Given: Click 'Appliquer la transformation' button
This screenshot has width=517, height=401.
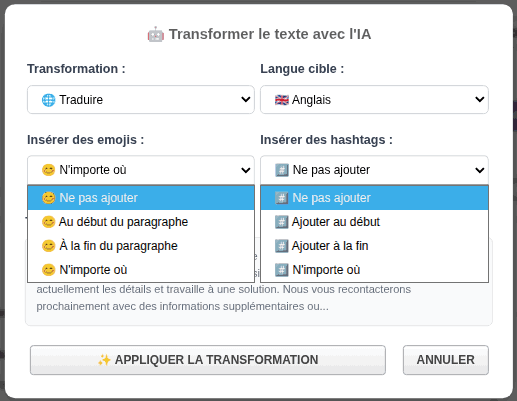Looking at the screenshot, I should point(208,360).
